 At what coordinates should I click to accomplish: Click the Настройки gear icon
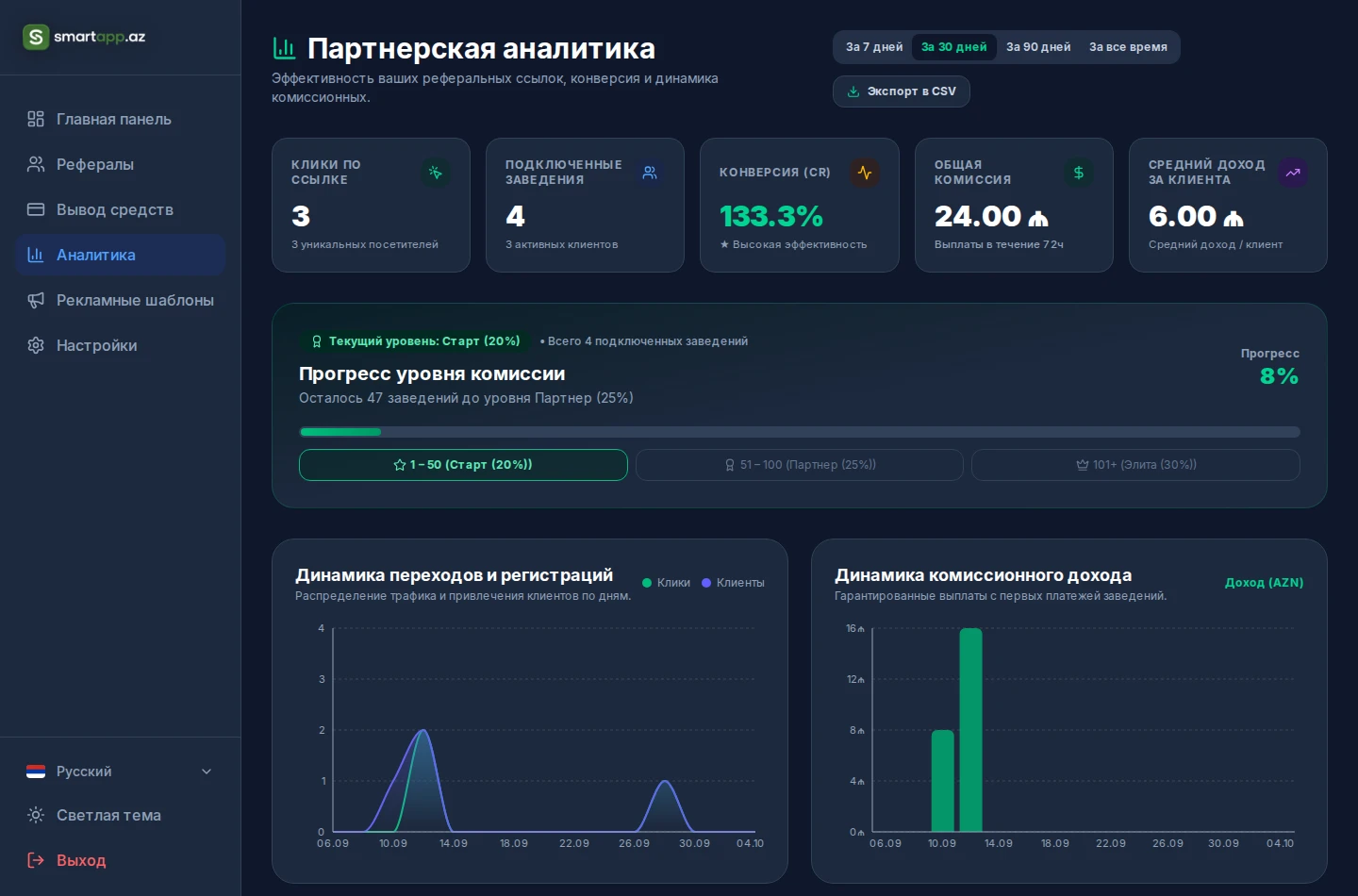coord(36,345)
